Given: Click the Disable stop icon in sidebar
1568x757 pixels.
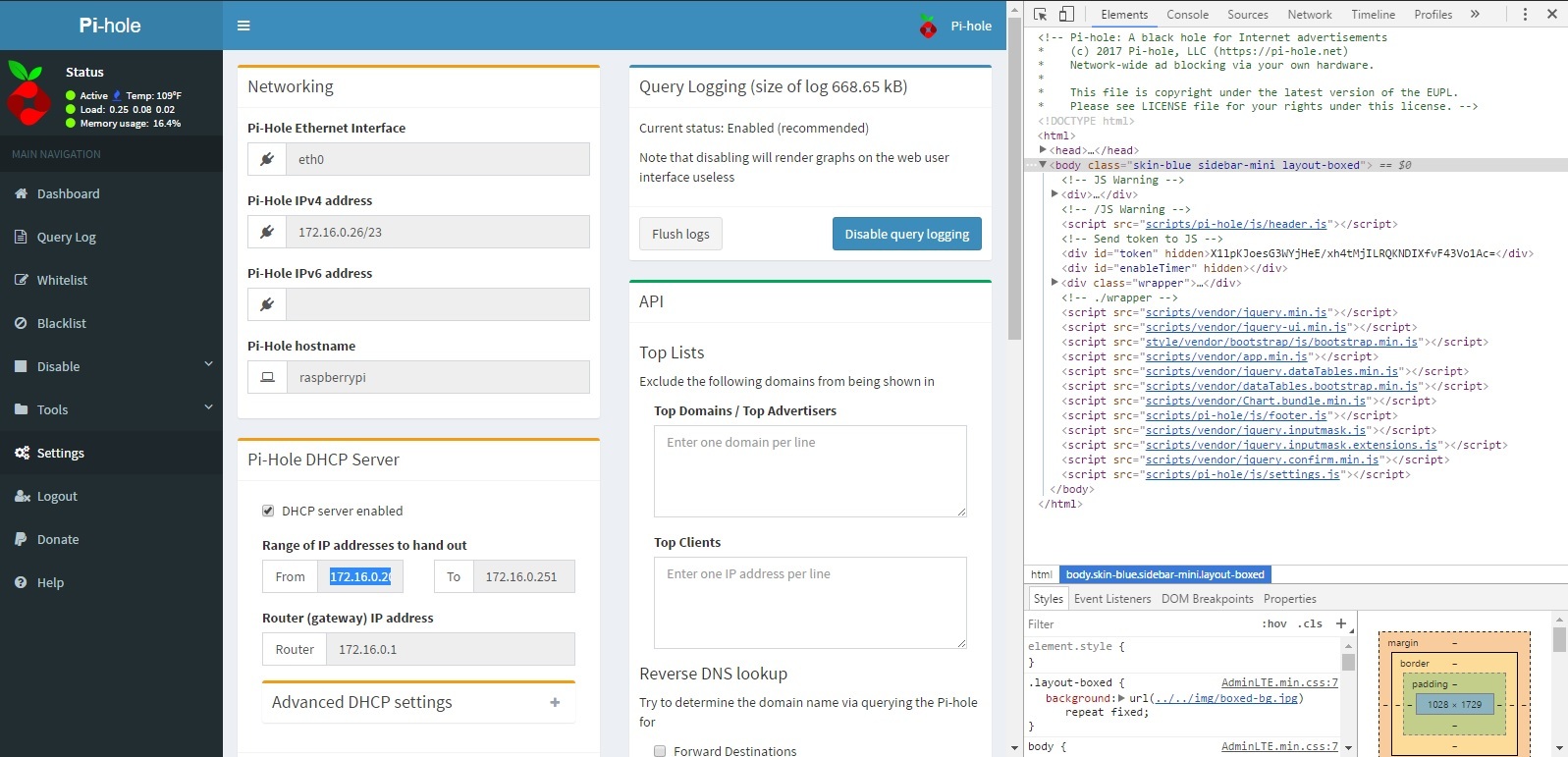Looking at the screenshot, I should [x=21, y=366].
